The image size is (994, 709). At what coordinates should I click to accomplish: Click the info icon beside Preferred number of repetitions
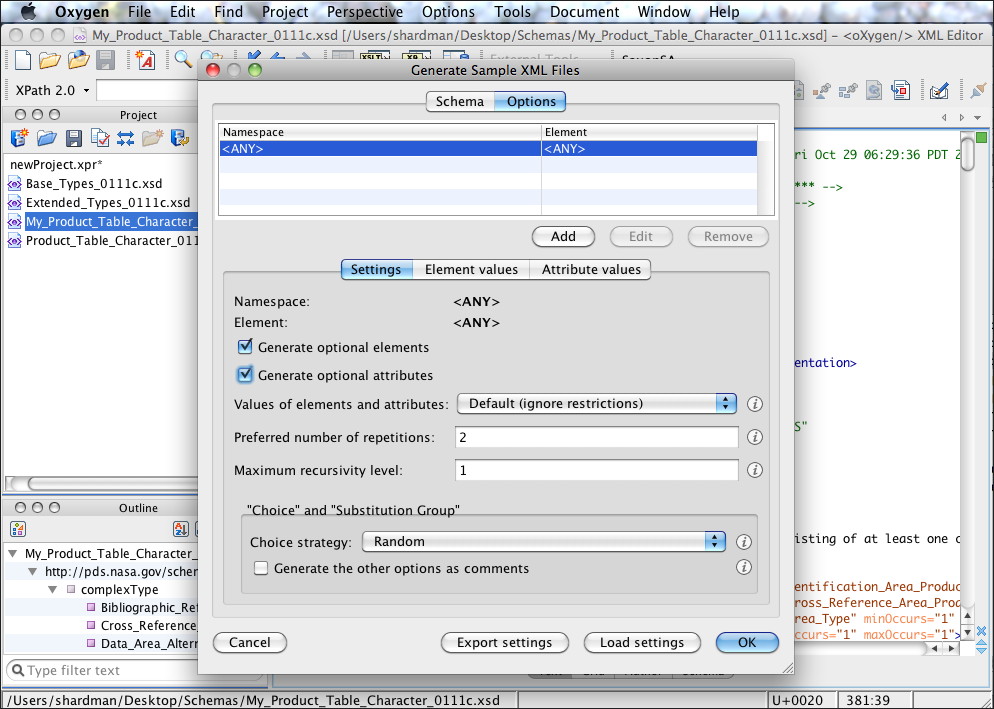754,437
